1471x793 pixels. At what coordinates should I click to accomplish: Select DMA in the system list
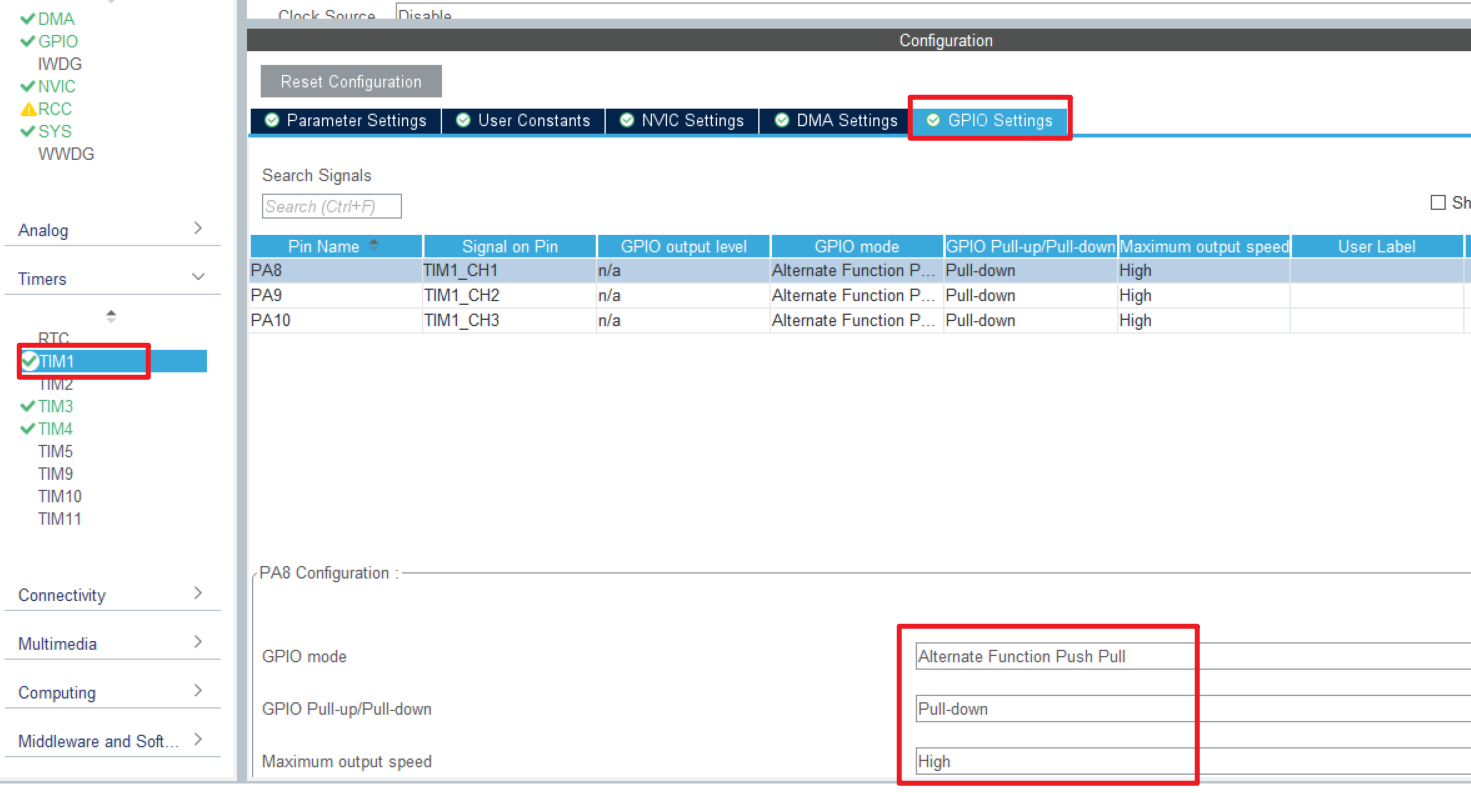click(x=56, y=19)
